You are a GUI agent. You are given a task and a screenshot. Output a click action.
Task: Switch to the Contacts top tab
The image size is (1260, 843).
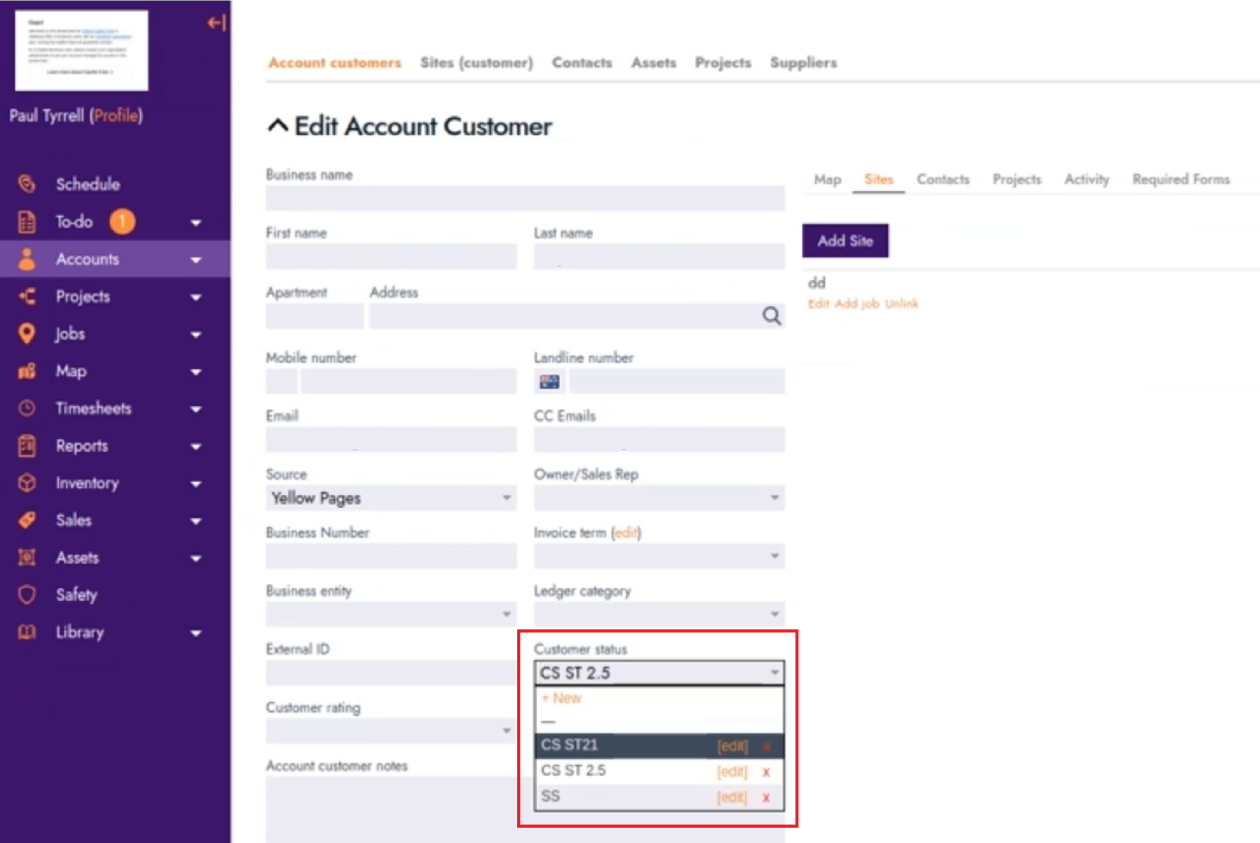click(x=582, y=62)
